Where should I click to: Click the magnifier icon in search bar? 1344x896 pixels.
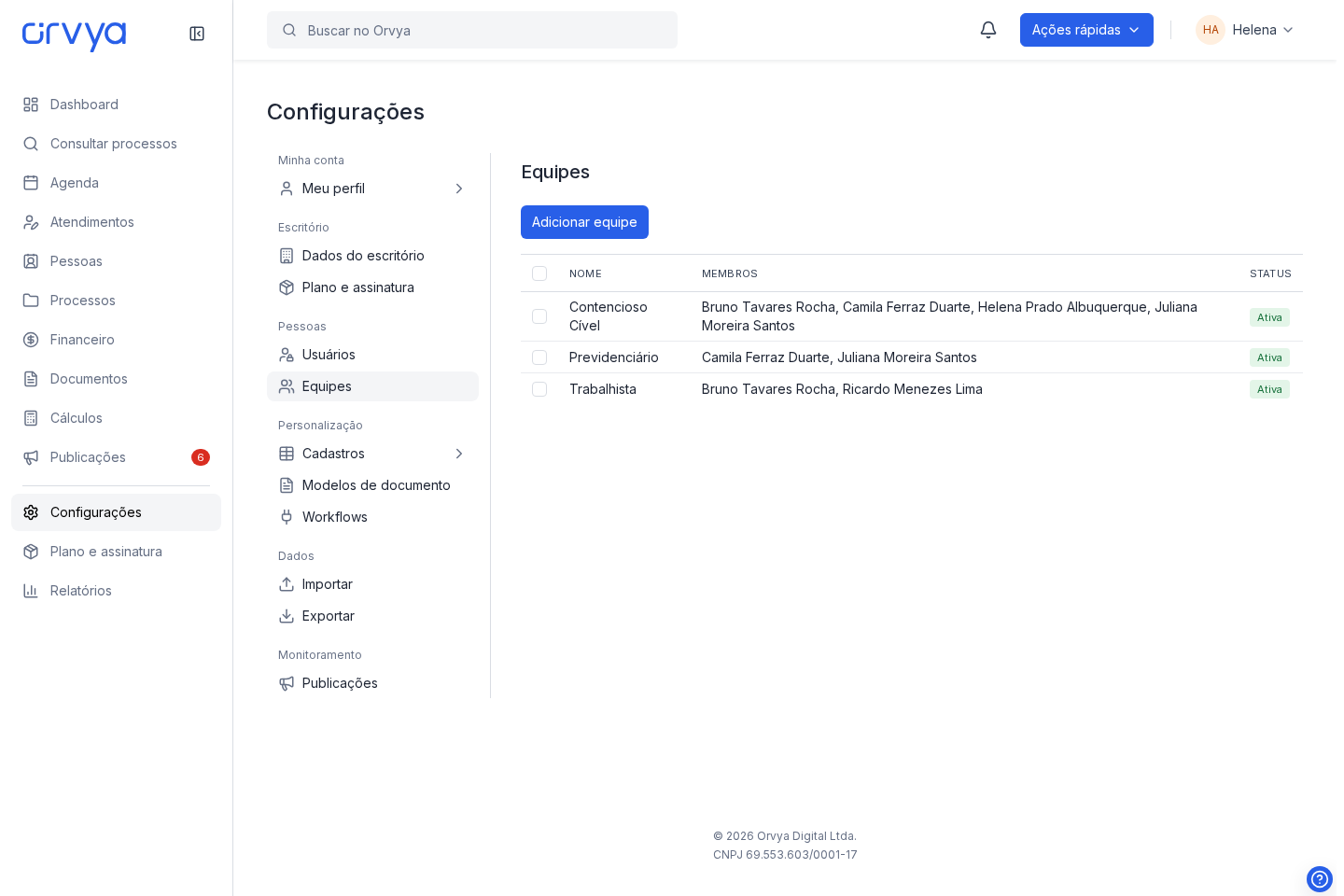point(289,30)
